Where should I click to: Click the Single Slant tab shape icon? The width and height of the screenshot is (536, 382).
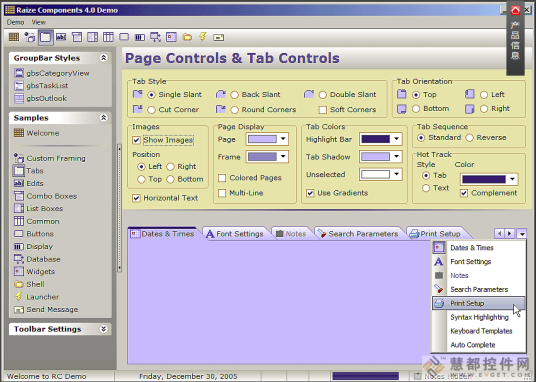137,94
